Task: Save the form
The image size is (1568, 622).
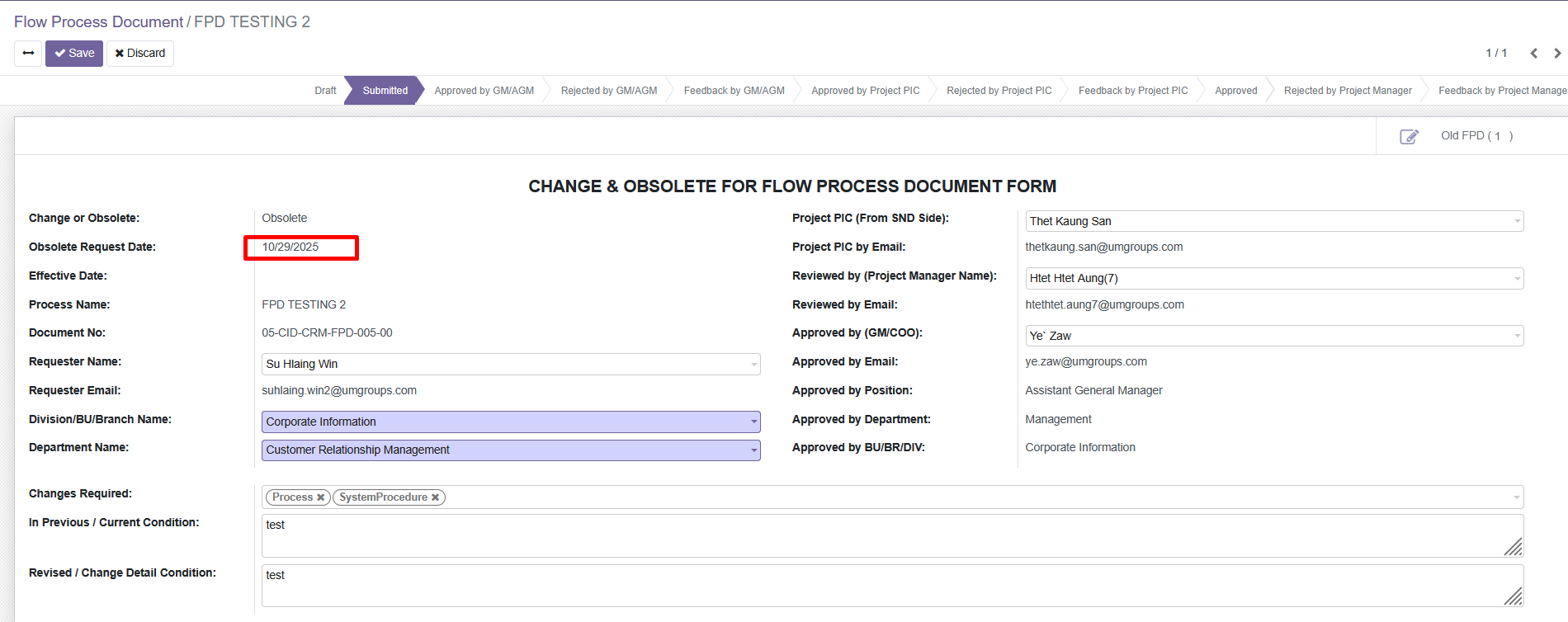Action: click(74, 54)
